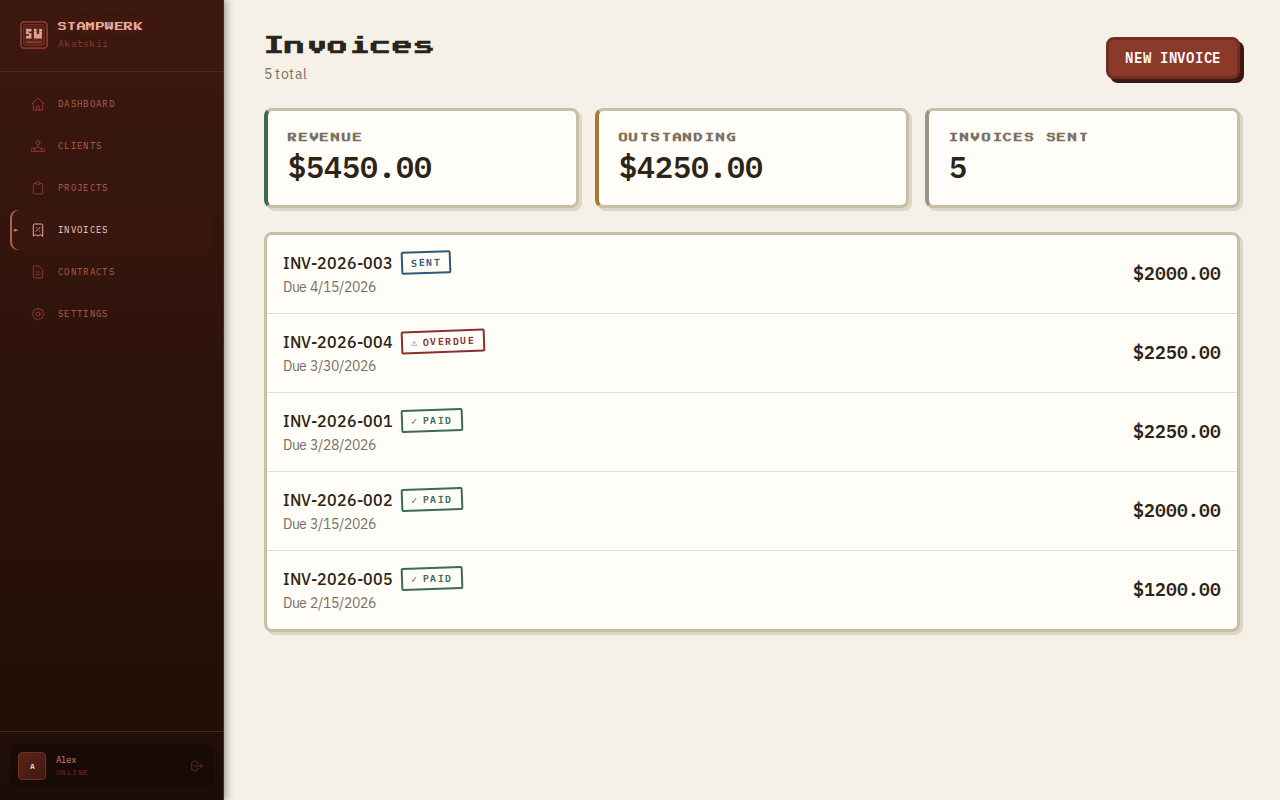
Task: Open the Dashboard menu item
Action: click(112, 104)
